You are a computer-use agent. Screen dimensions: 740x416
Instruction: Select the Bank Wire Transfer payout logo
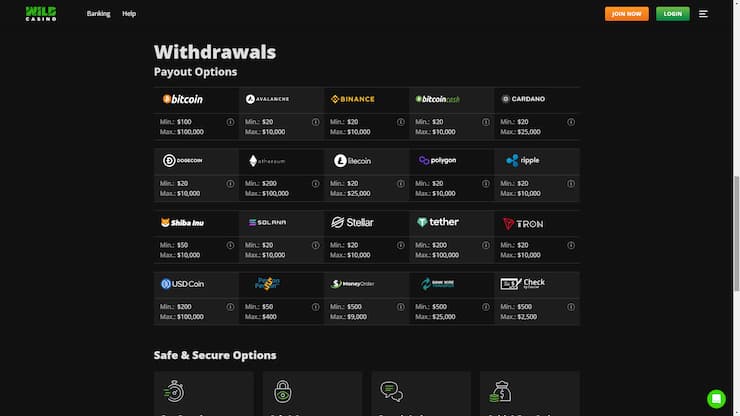pyautogui.click(x=437, y=284)
